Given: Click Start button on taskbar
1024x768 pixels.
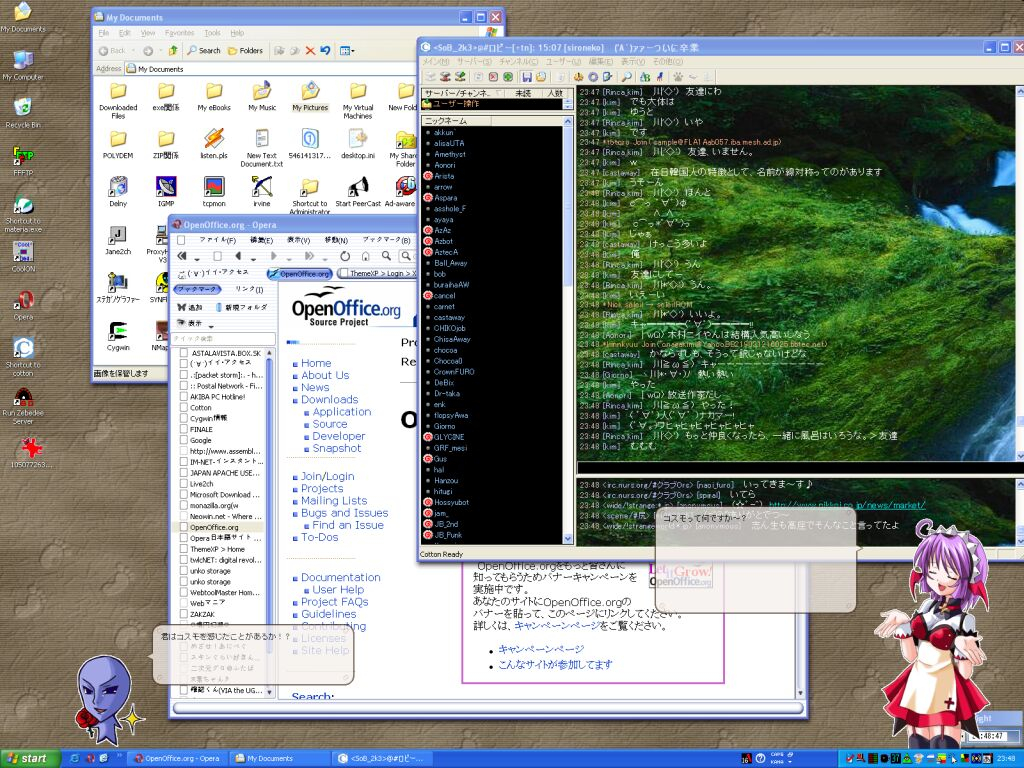Looking at the screenshot, I should [31, 758].
